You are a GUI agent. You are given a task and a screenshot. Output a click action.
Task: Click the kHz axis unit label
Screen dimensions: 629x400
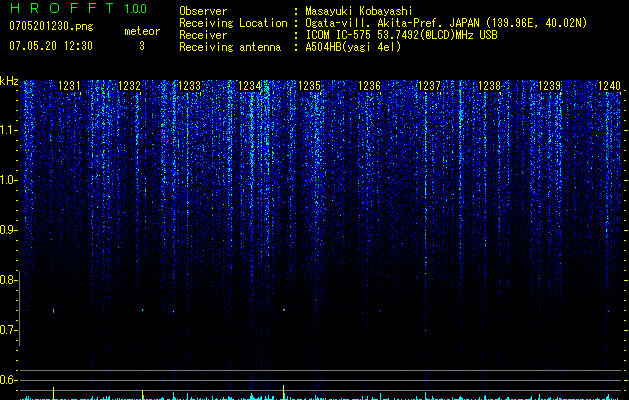pos(9,82)
